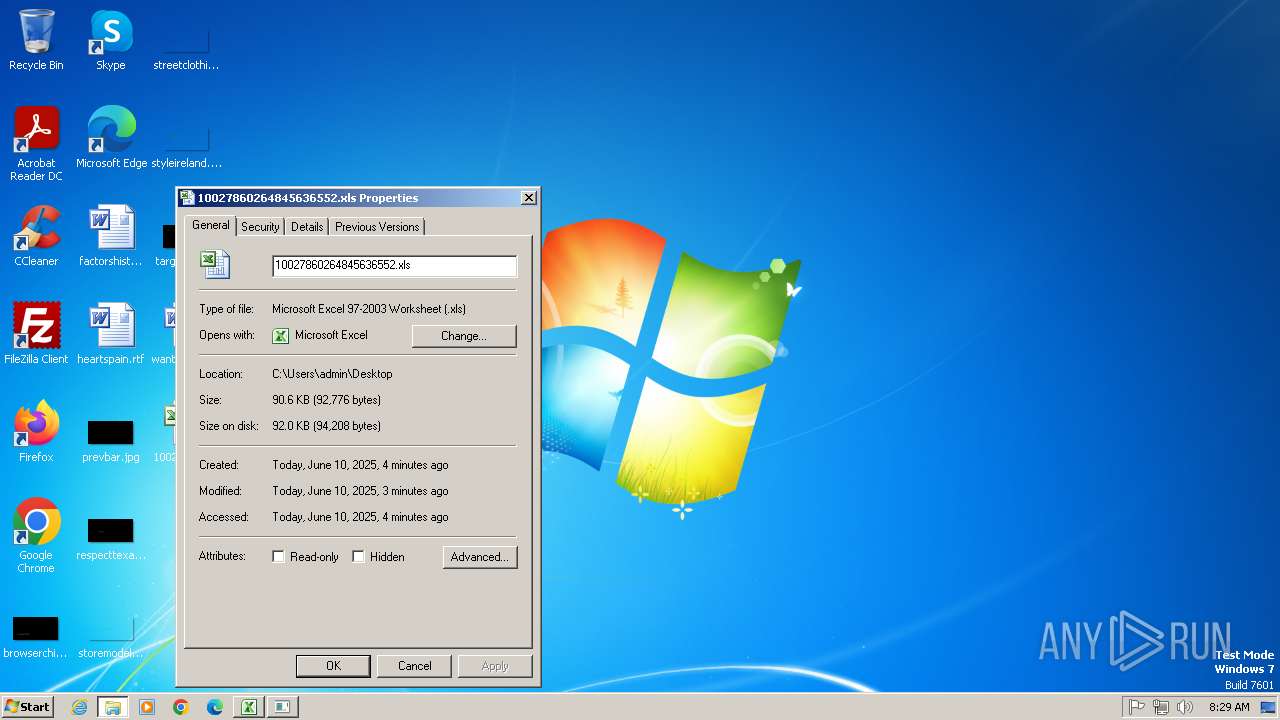
Task: Open the Start menu
Action: coord(27,707)
